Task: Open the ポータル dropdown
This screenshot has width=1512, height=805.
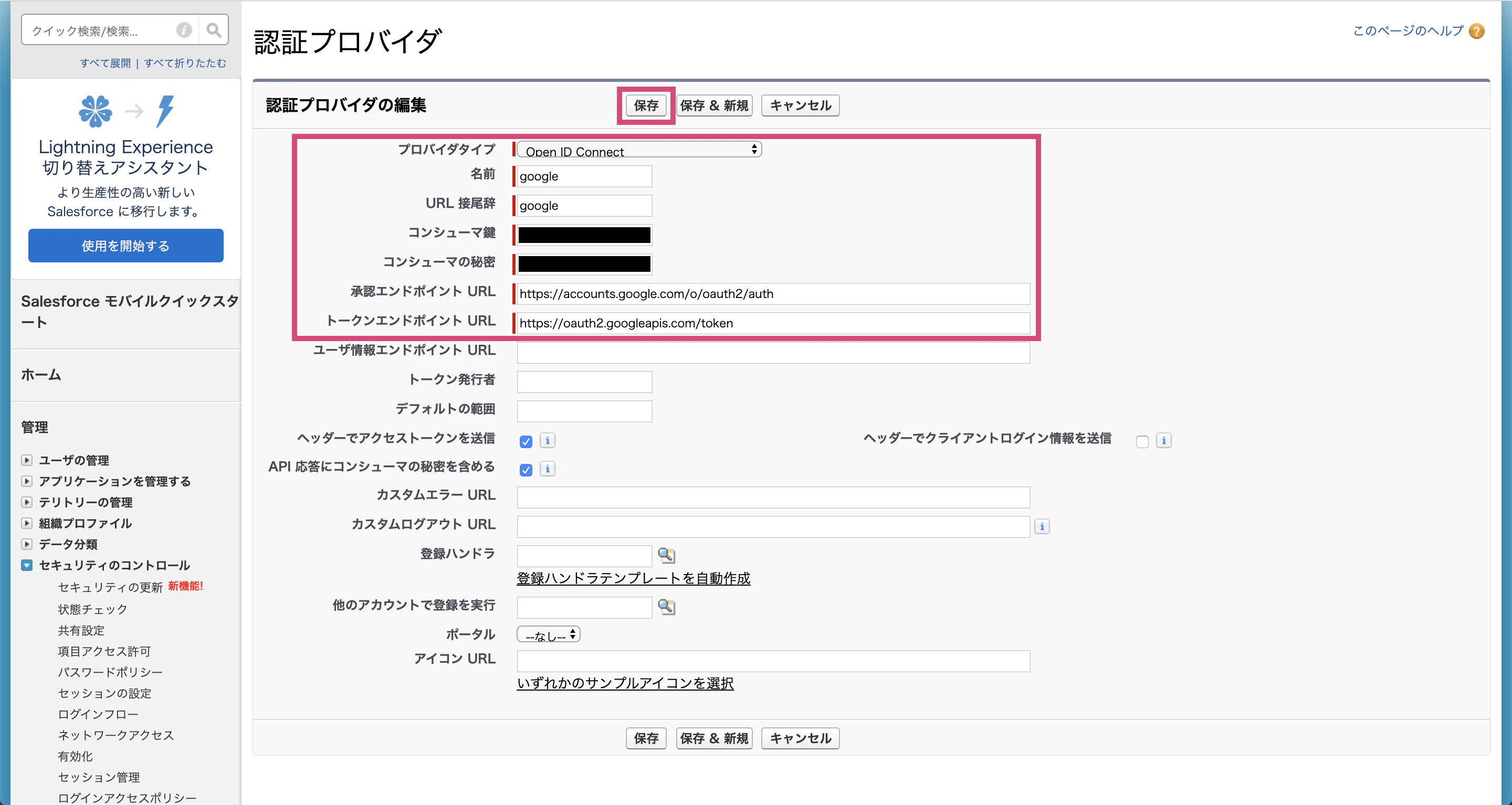Action: pyautogui.click(x=549, y=635)
